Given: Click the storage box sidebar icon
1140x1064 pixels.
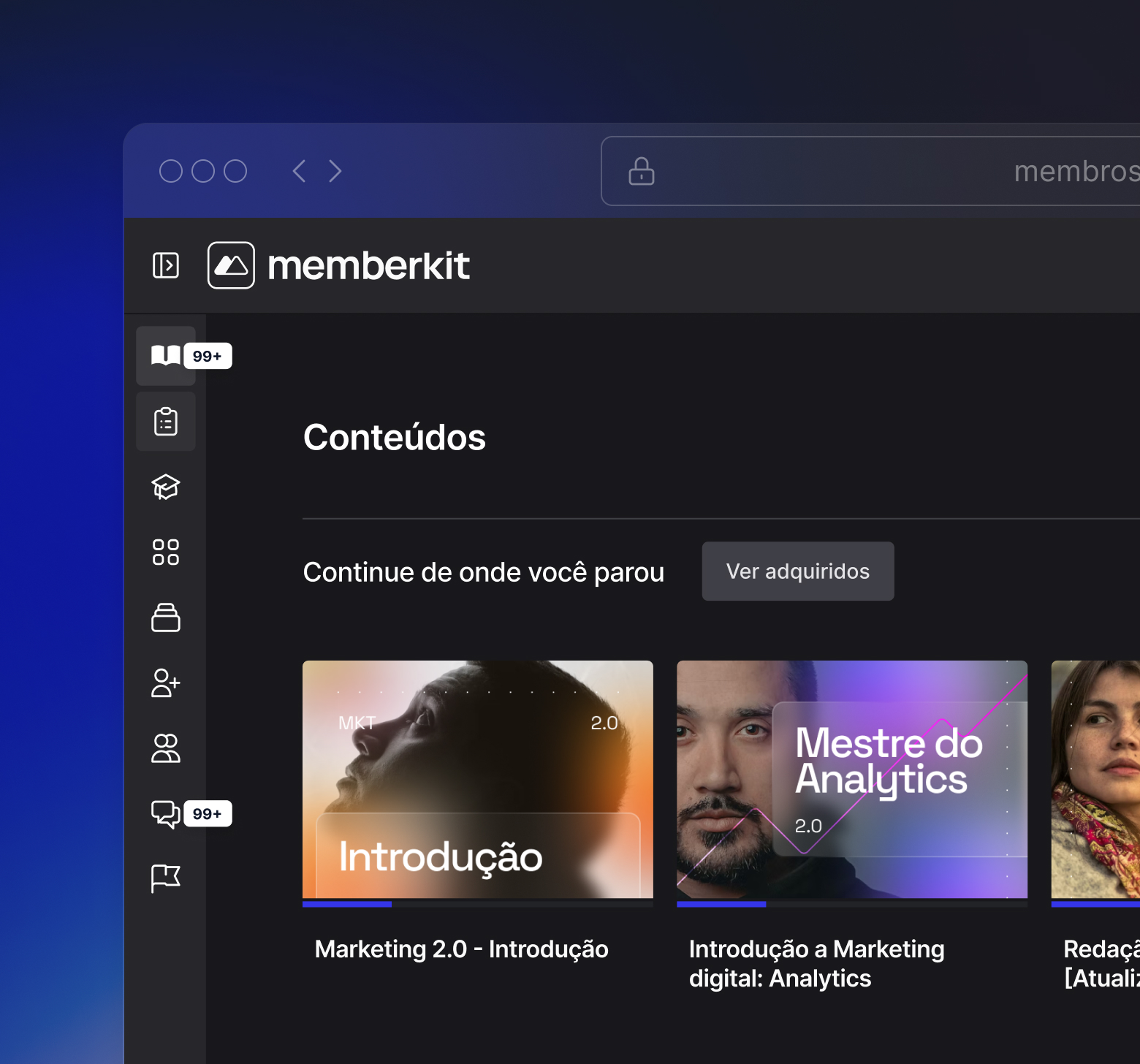Looking at the screenshot, I should (x=166, y=617).
